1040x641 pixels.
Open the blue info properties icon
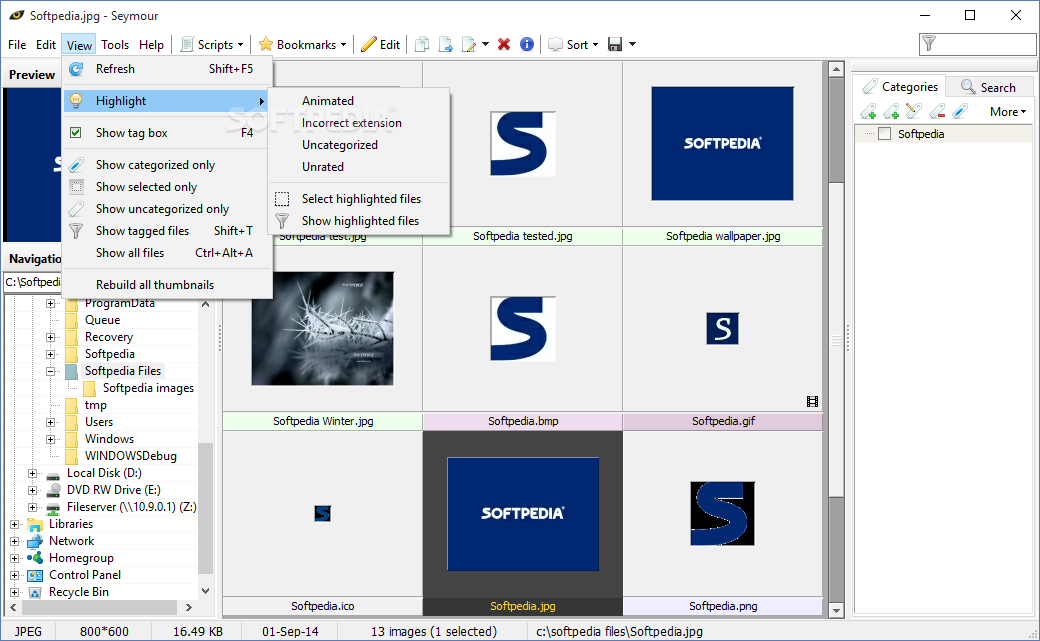coord(527,44)
